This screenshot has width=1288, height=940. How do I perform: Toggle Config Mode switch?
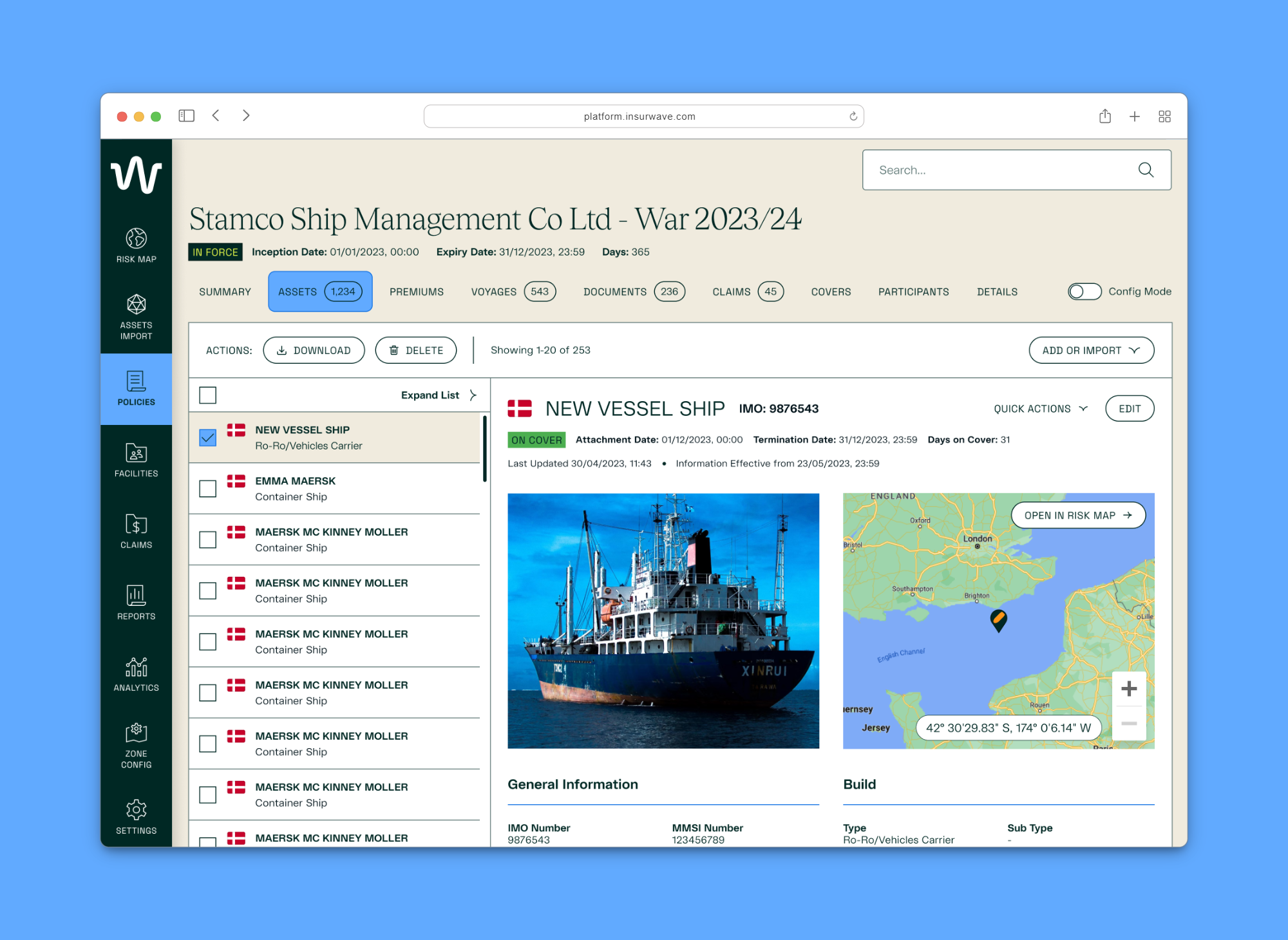(1084, 292)
